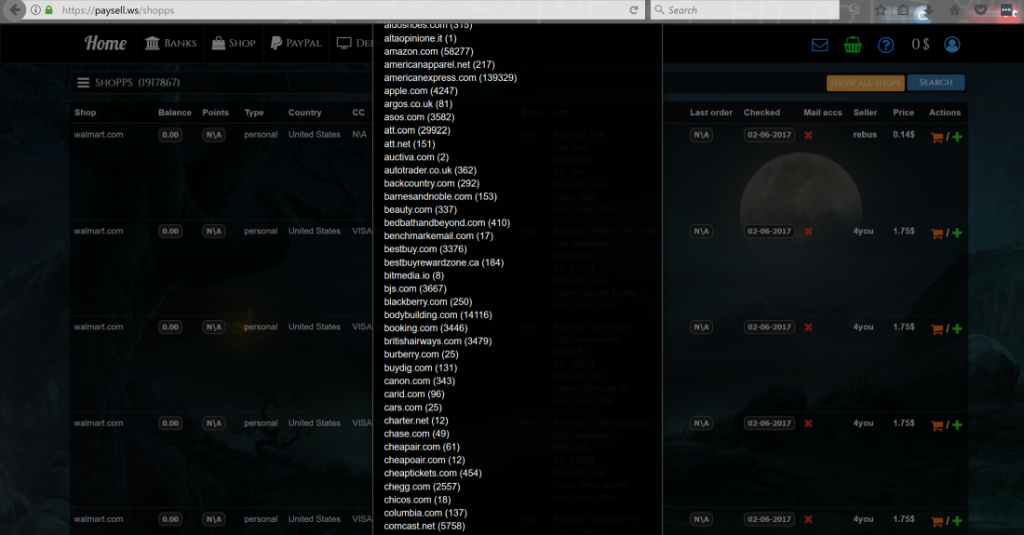Select cheaptickets.com (454) entry
1024x535 pixels.
(432, 473)
